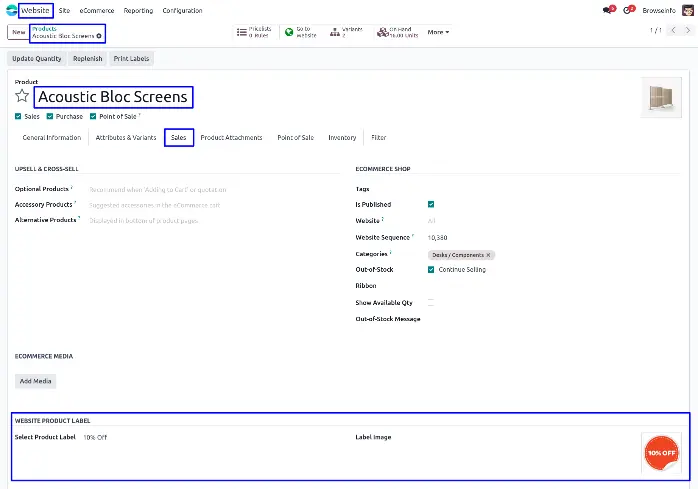Open the activities clock icon
Screen dimensions: 698x489
tap(629, 10)
